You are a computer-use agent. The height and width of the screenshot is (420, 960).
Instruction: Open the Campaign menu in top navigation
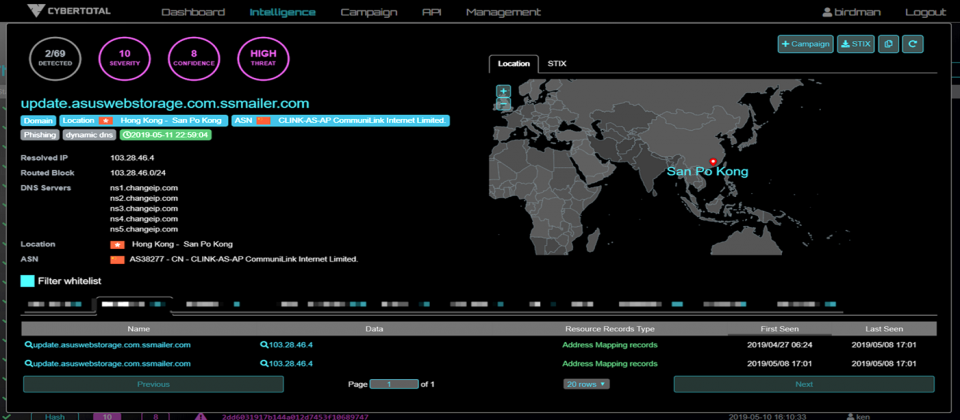coord(368,13)
